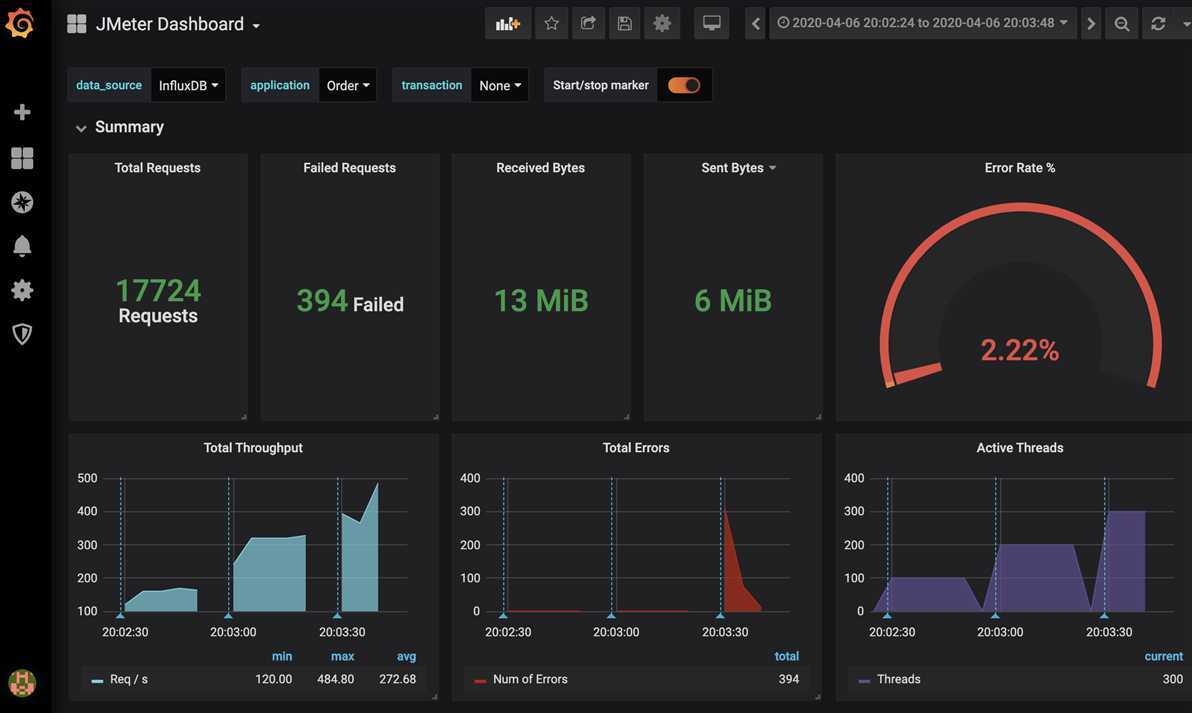Refresh the dashboard

[1158, 24]
